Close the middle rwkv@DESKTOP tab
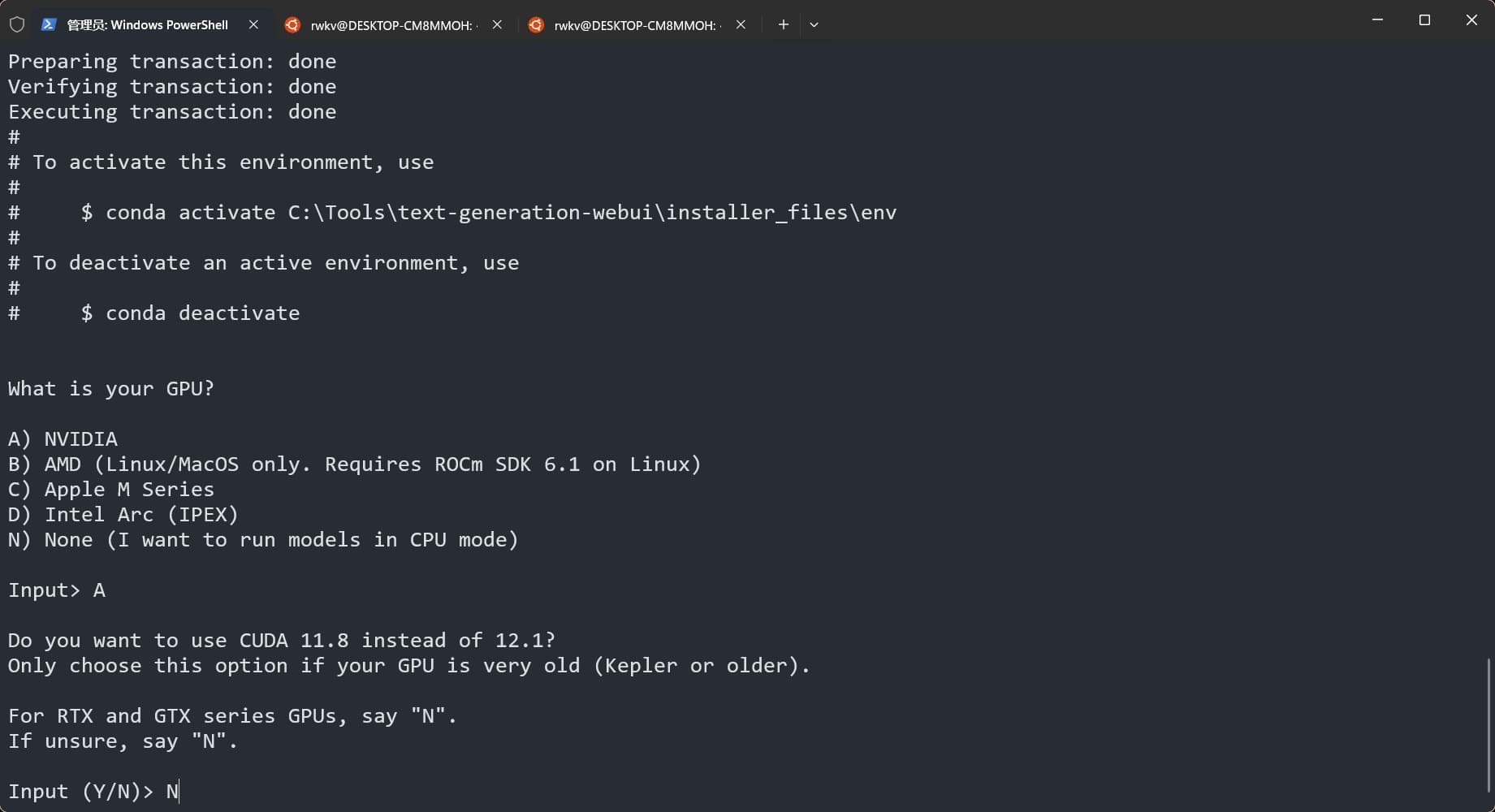Viewport: 1495px width, 812px height. click(x=497, y=24)
